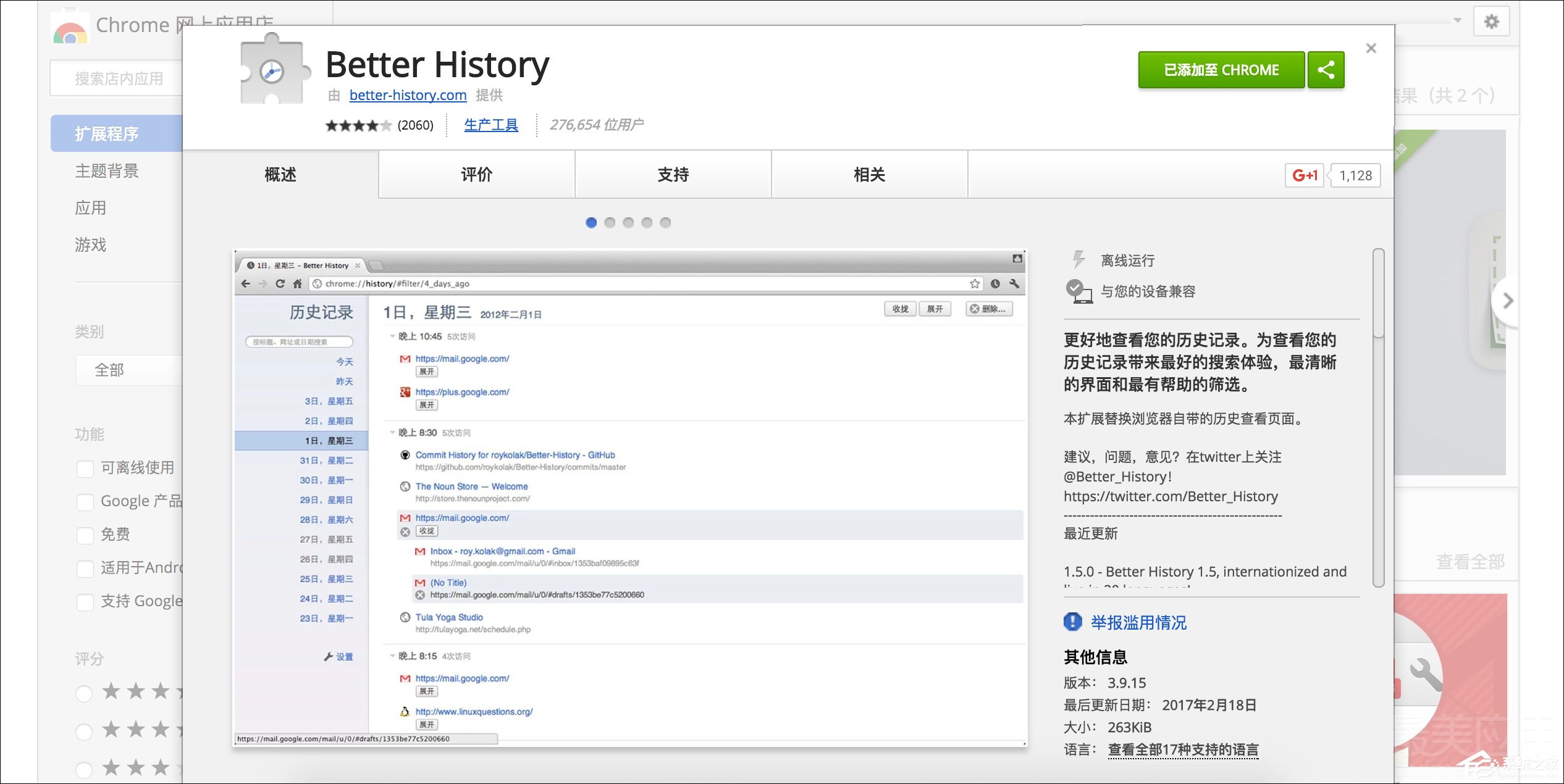Click the green share icon button
Screen dimensions: 1564x784
(1326, 70)
